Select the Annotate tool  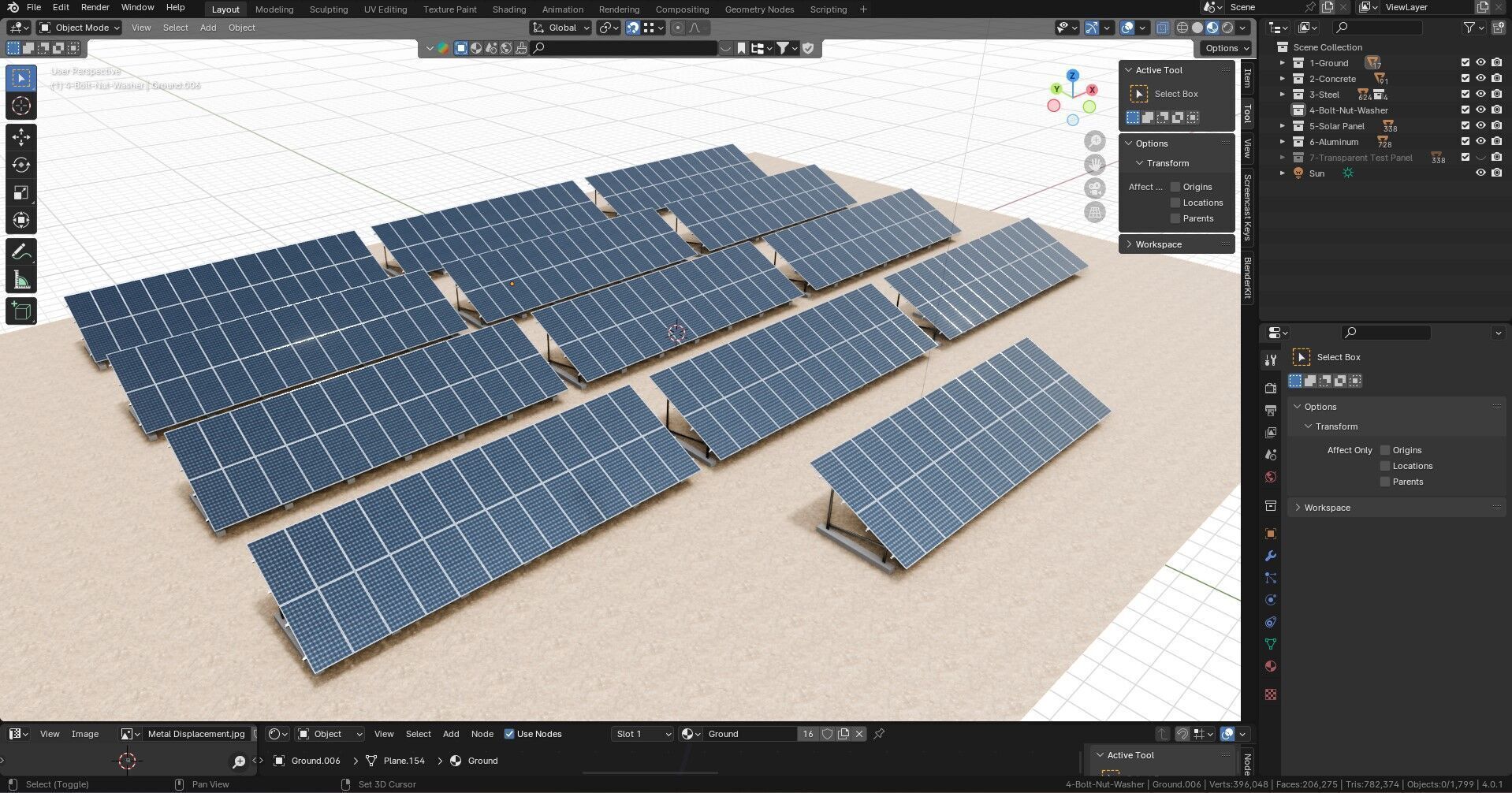coord(21,252)
